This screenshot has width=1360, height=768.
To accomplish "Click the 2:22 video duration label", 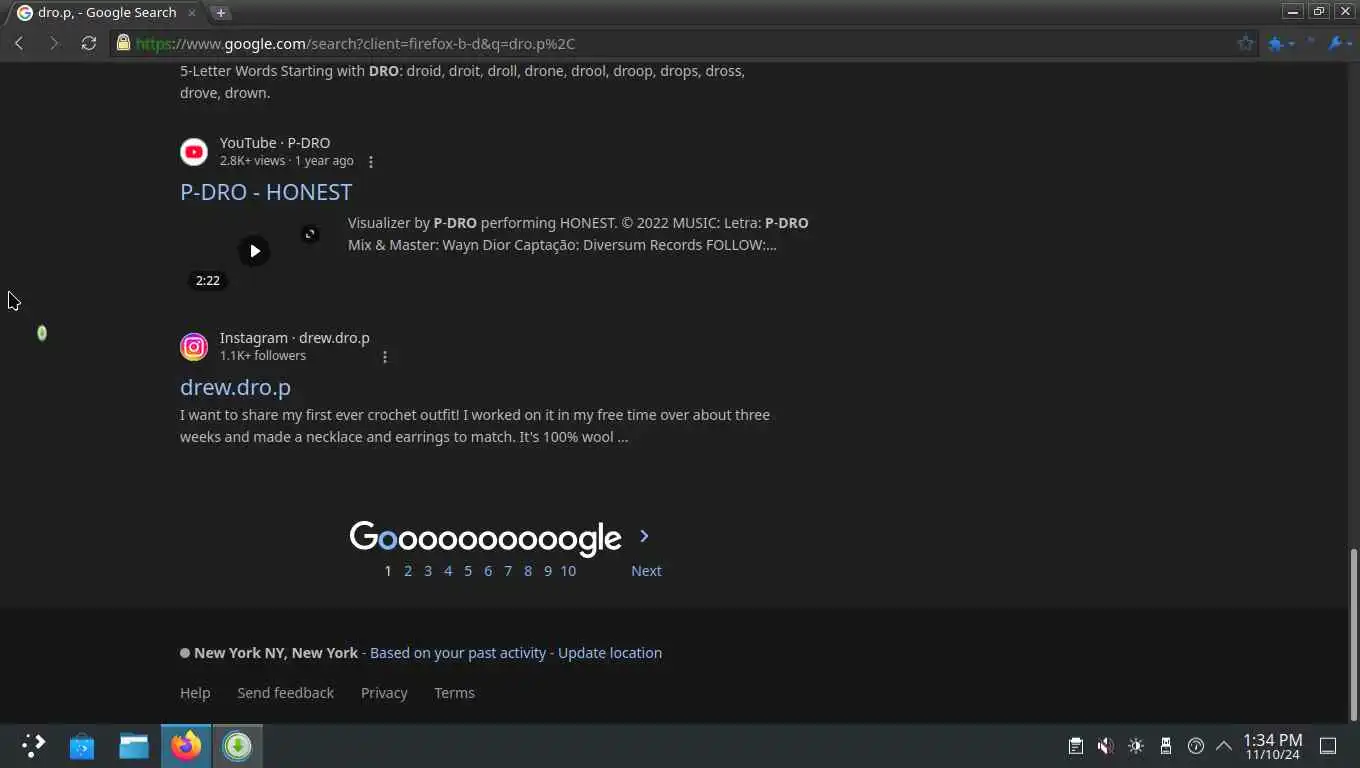I will pos(208,281).
